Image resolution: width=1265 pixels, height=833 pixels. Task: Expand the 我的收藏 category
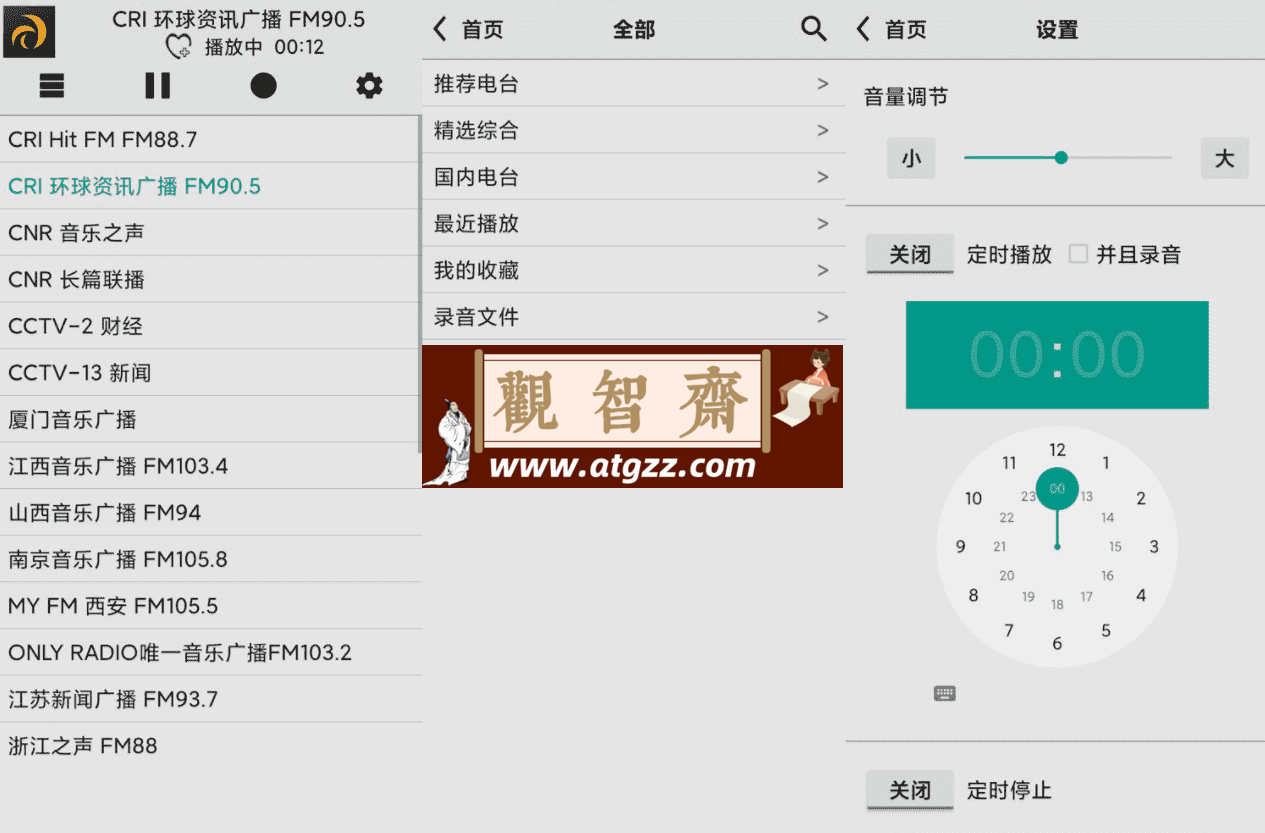[x=633, y=270]
